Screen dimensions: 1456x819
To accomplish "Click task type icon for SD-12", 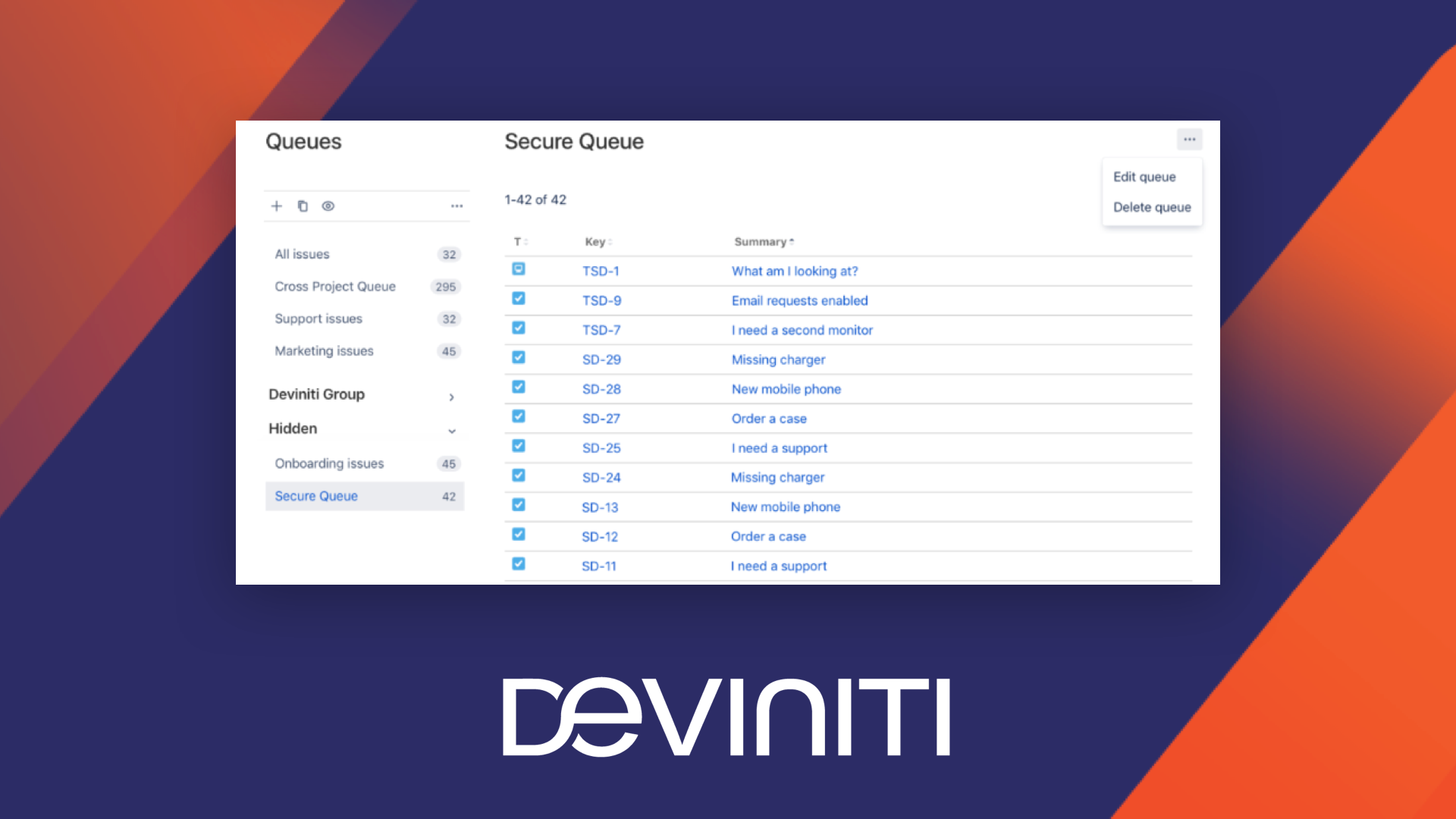I will [x=519, y=535].
